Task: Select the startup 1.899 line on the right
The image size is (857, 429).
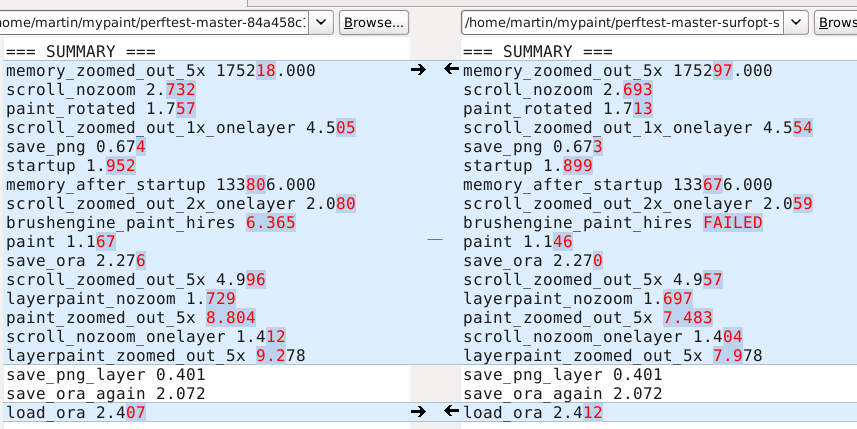Action: 528,165
